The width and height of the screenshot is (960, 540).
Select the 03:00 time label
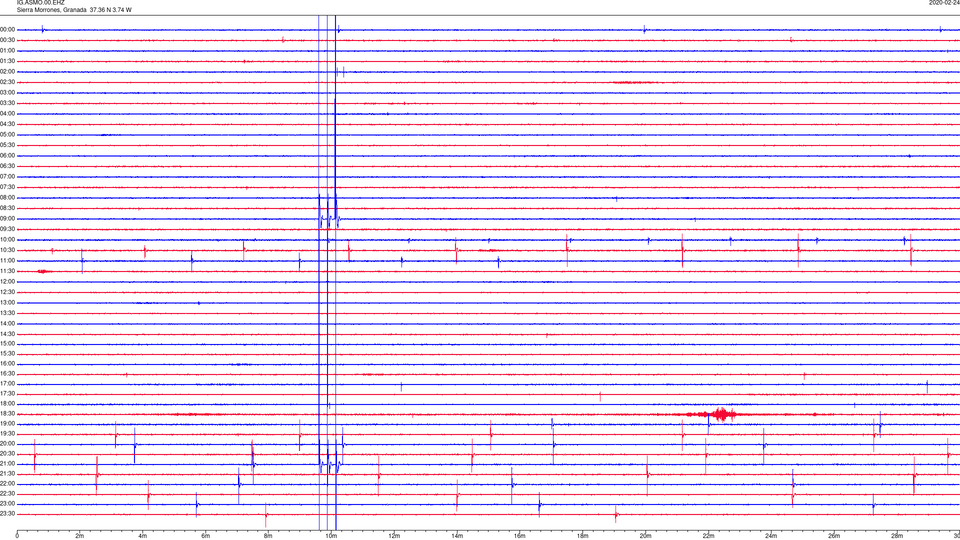pyautogui.click(x=8, y=92)
